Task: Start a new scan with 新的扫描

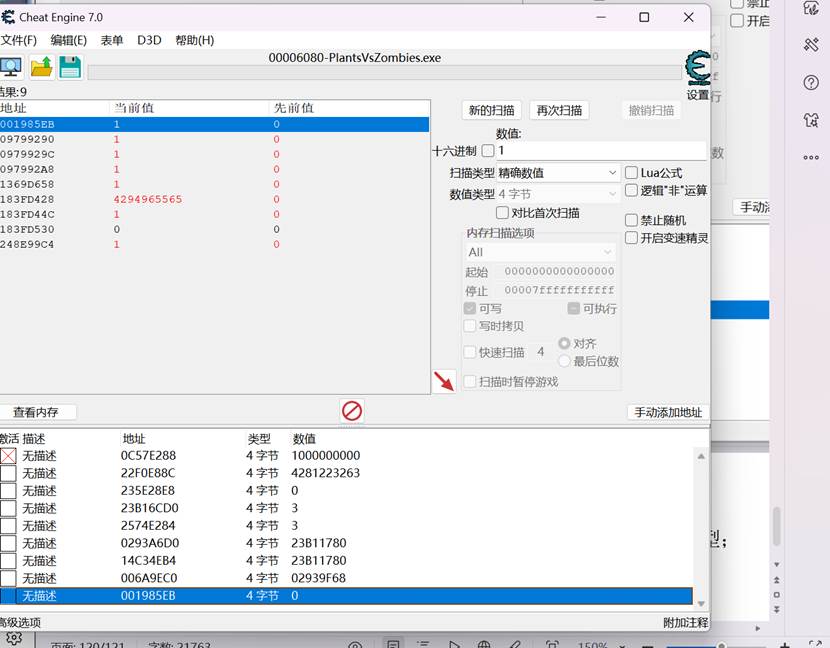Action: (492, 110)
